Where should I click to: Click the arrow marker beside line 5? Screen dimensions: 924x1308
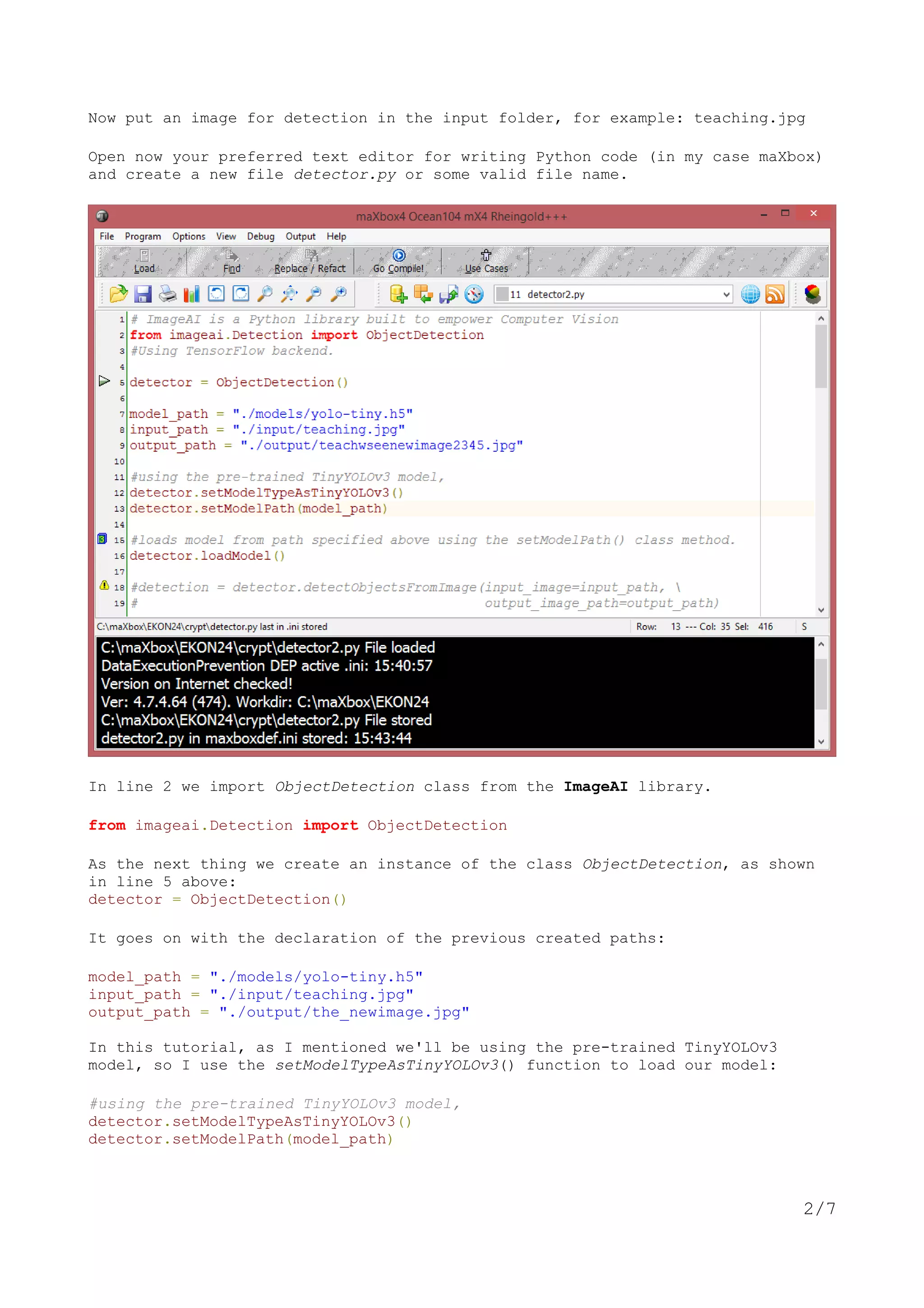click(104, 380)
